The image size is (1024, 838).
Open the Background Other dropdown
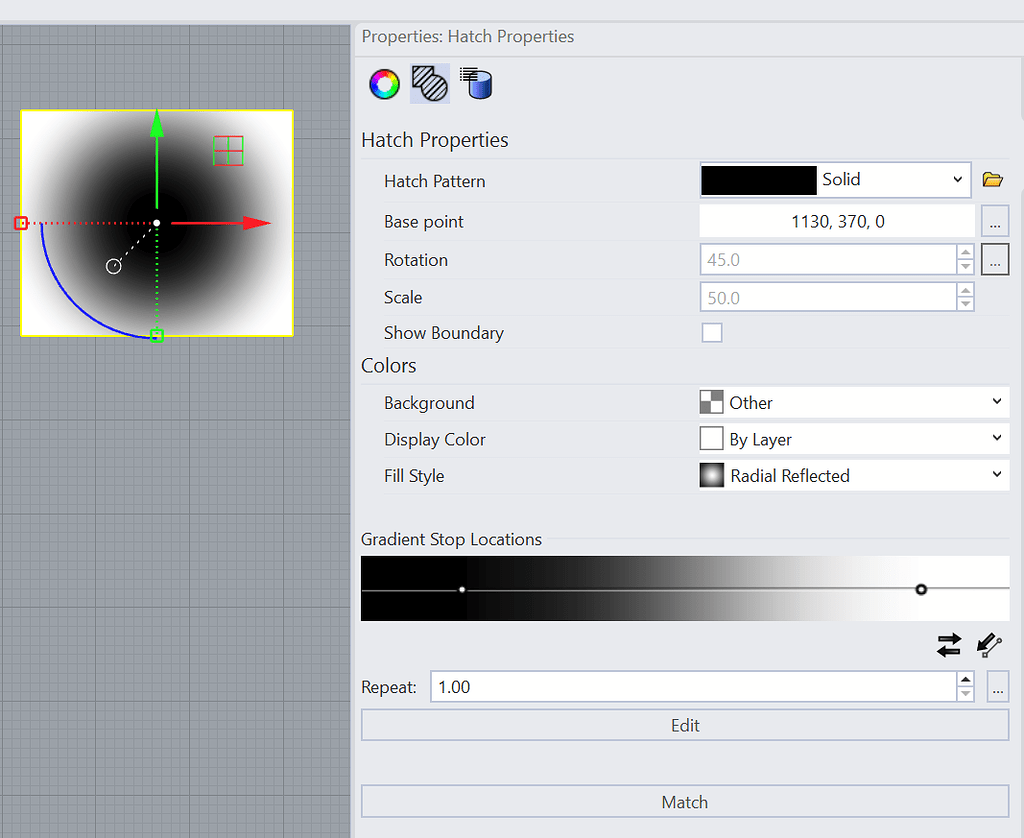(x=853, y=402)
